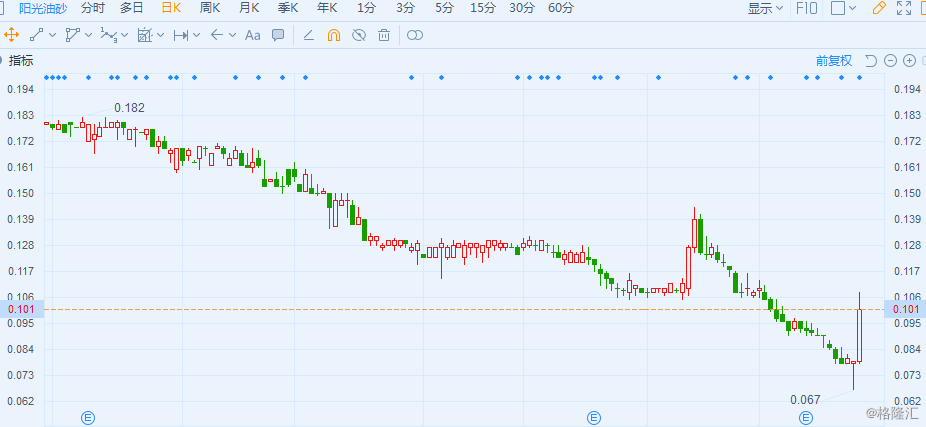The image size is (926, 427).
Task: Click the 前复权 adjustment link
Action: click(x=833, y=60)
